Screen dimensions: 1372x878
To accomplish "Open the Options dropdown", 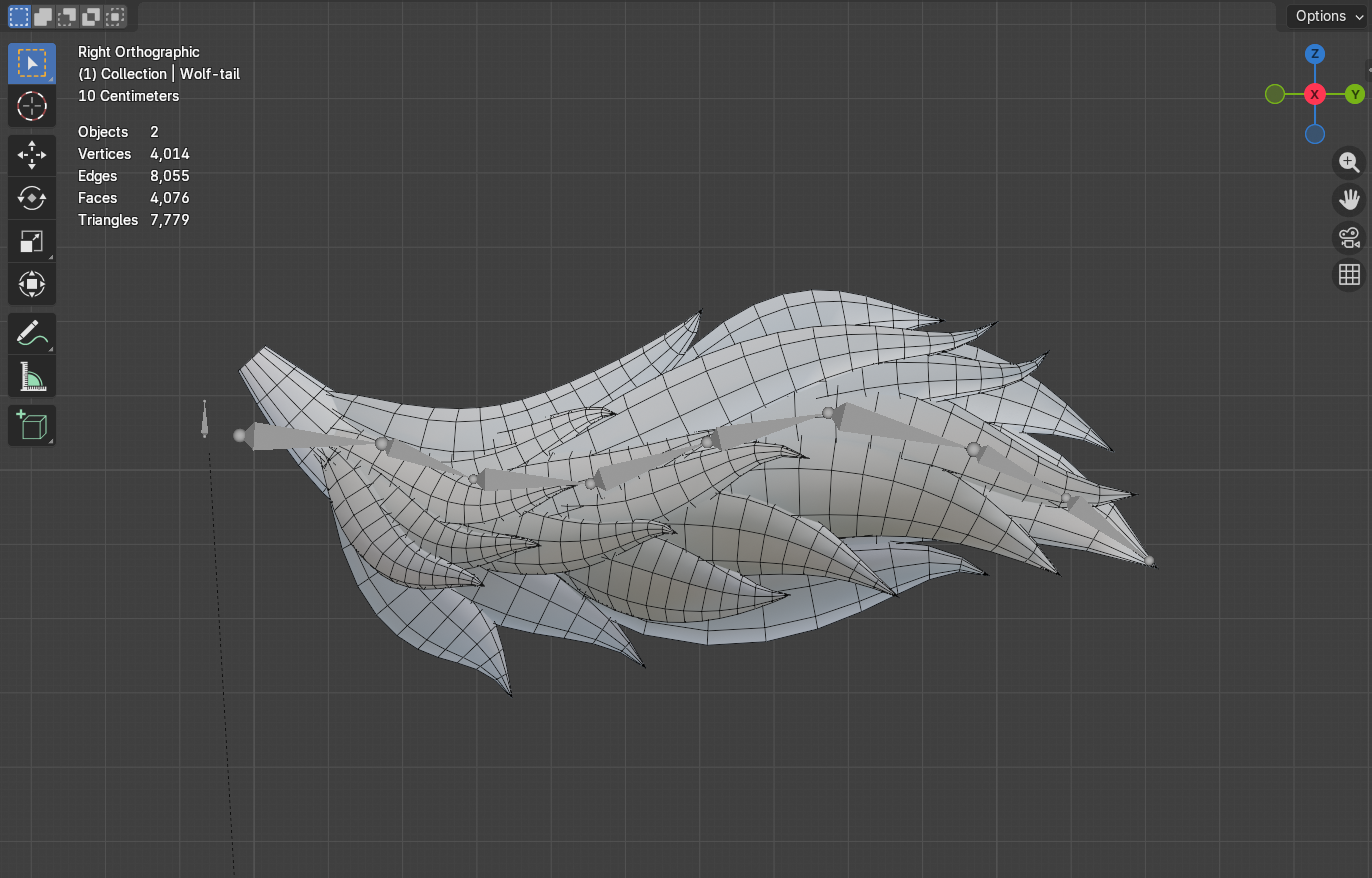I will pos(1326,16).
